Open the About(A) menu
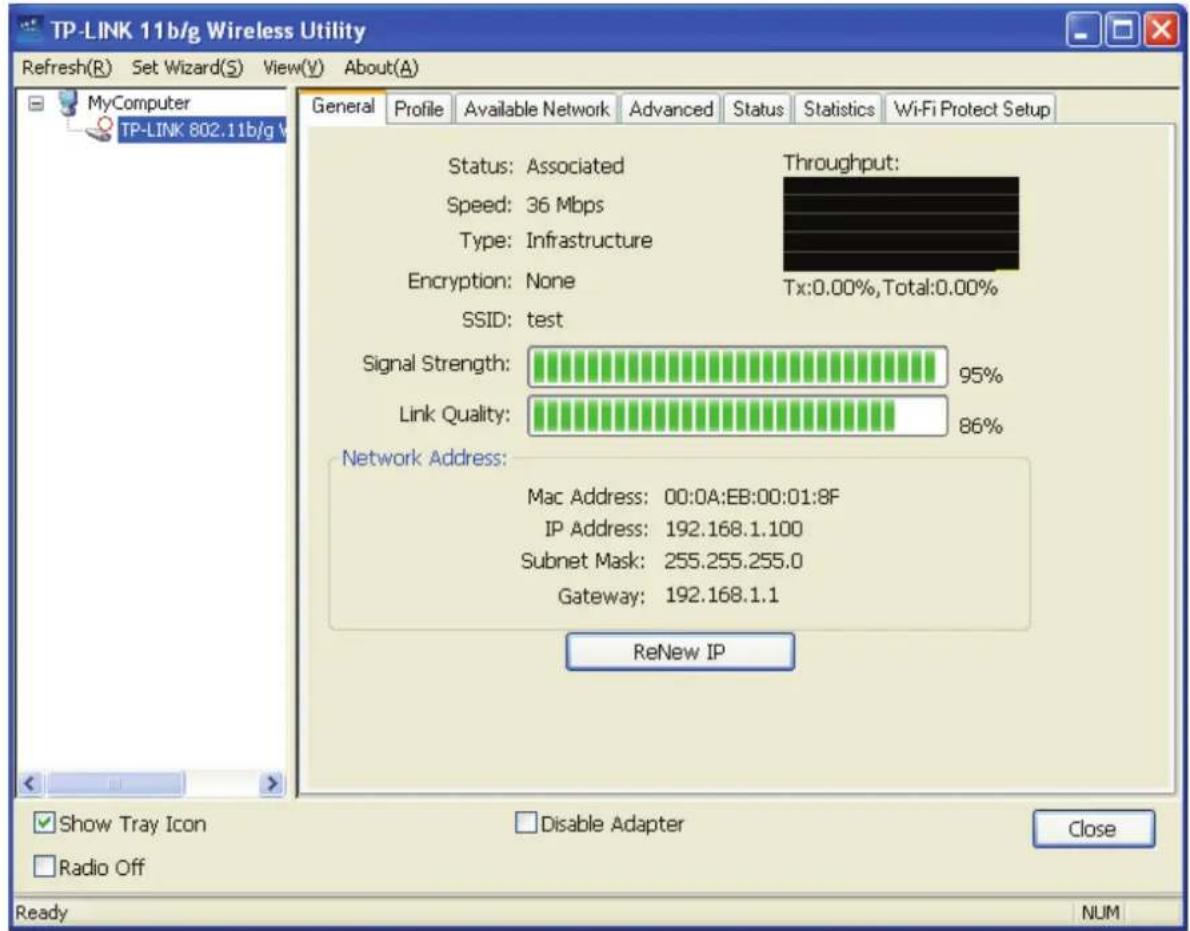This screenshot has width=1190, height=931. pos(381,68)
